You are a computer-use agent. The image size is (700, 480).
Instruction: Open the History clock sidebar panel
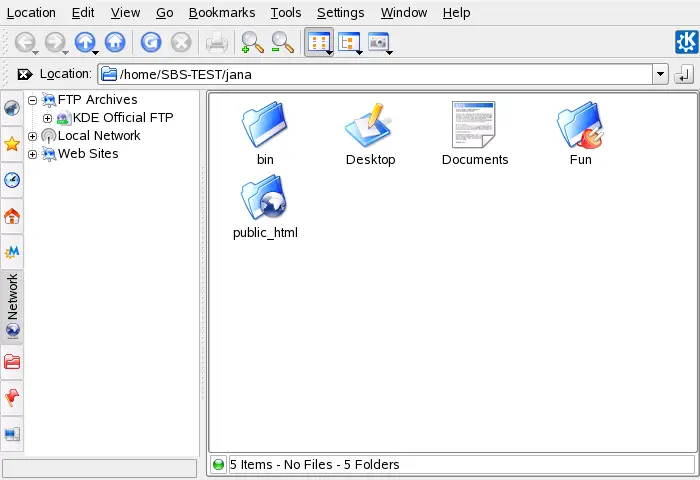click(12, 180)
